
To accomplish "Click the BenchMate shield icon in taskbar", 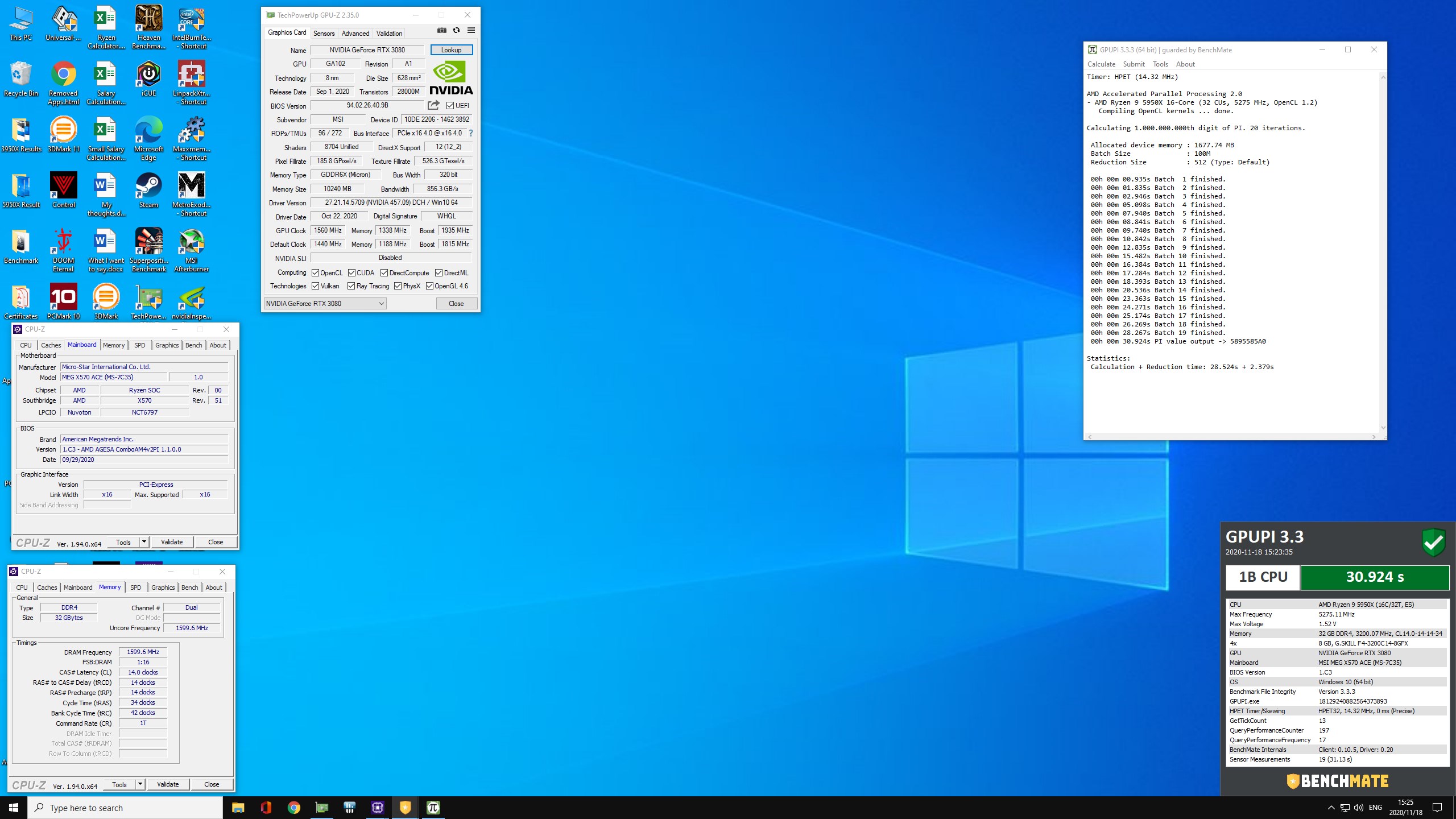I will (405, 808).
